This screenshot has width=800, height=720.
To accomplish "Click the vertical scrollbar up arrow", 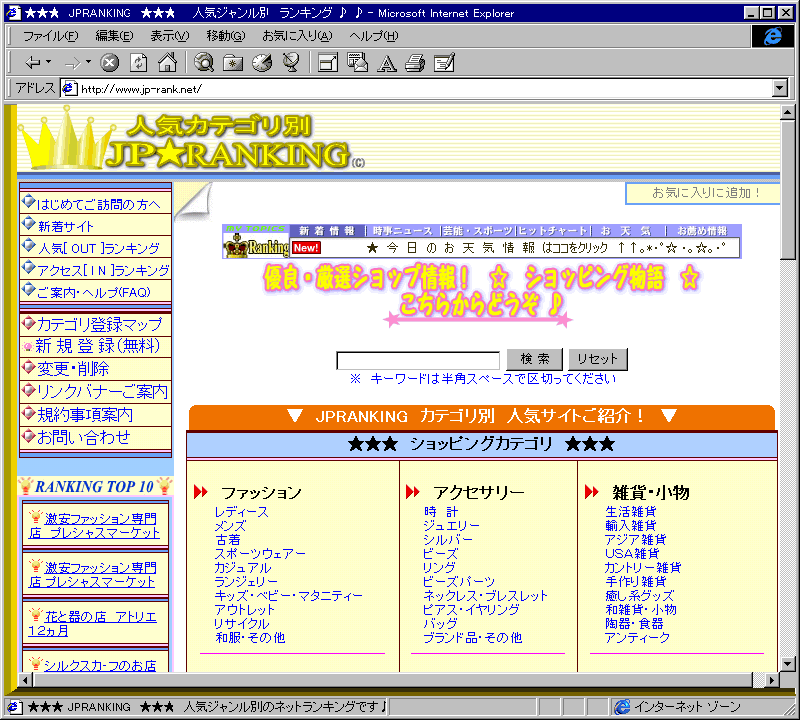I will click(x=787, y=112).
